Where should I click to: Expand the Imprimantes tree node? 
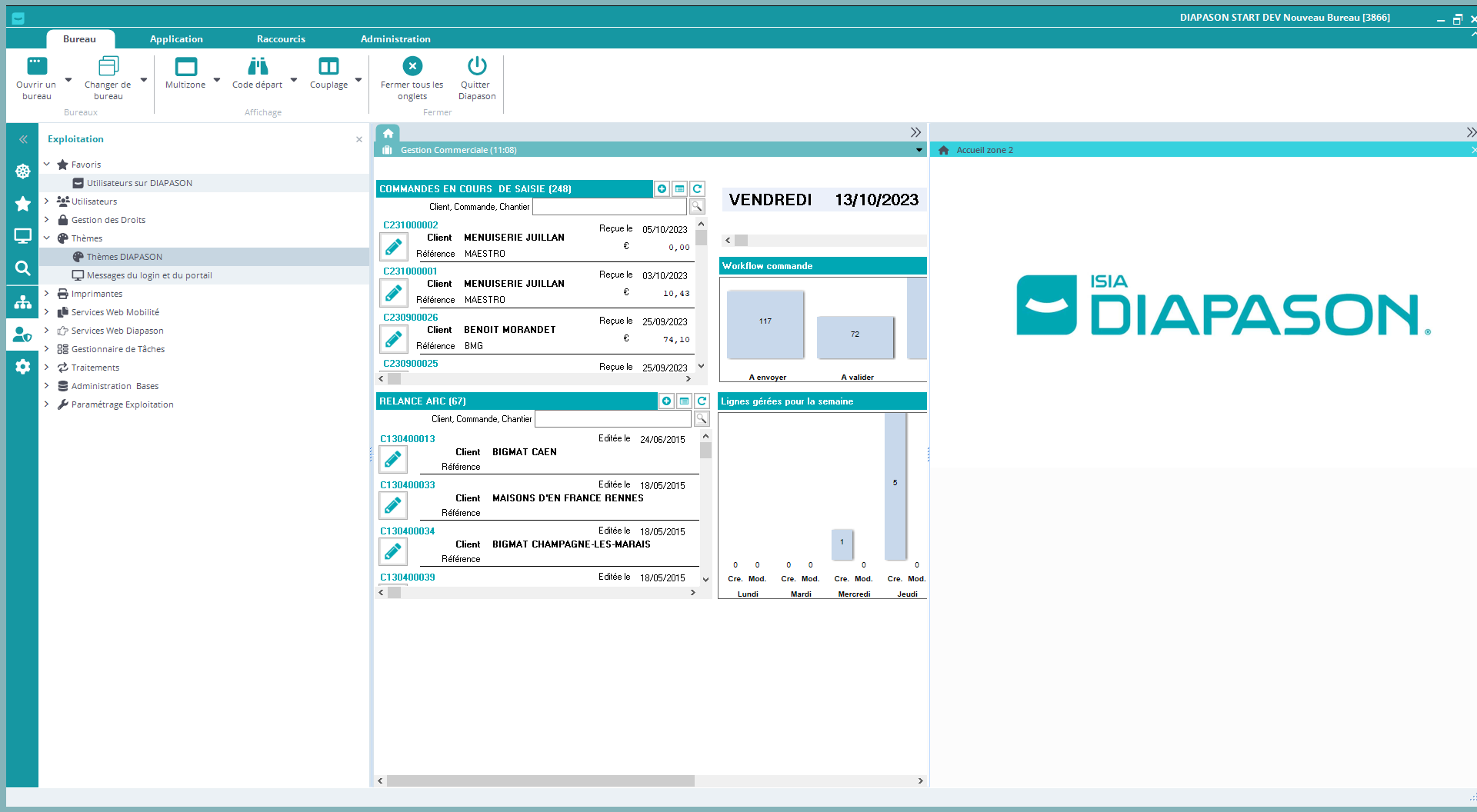coord(47,294)
